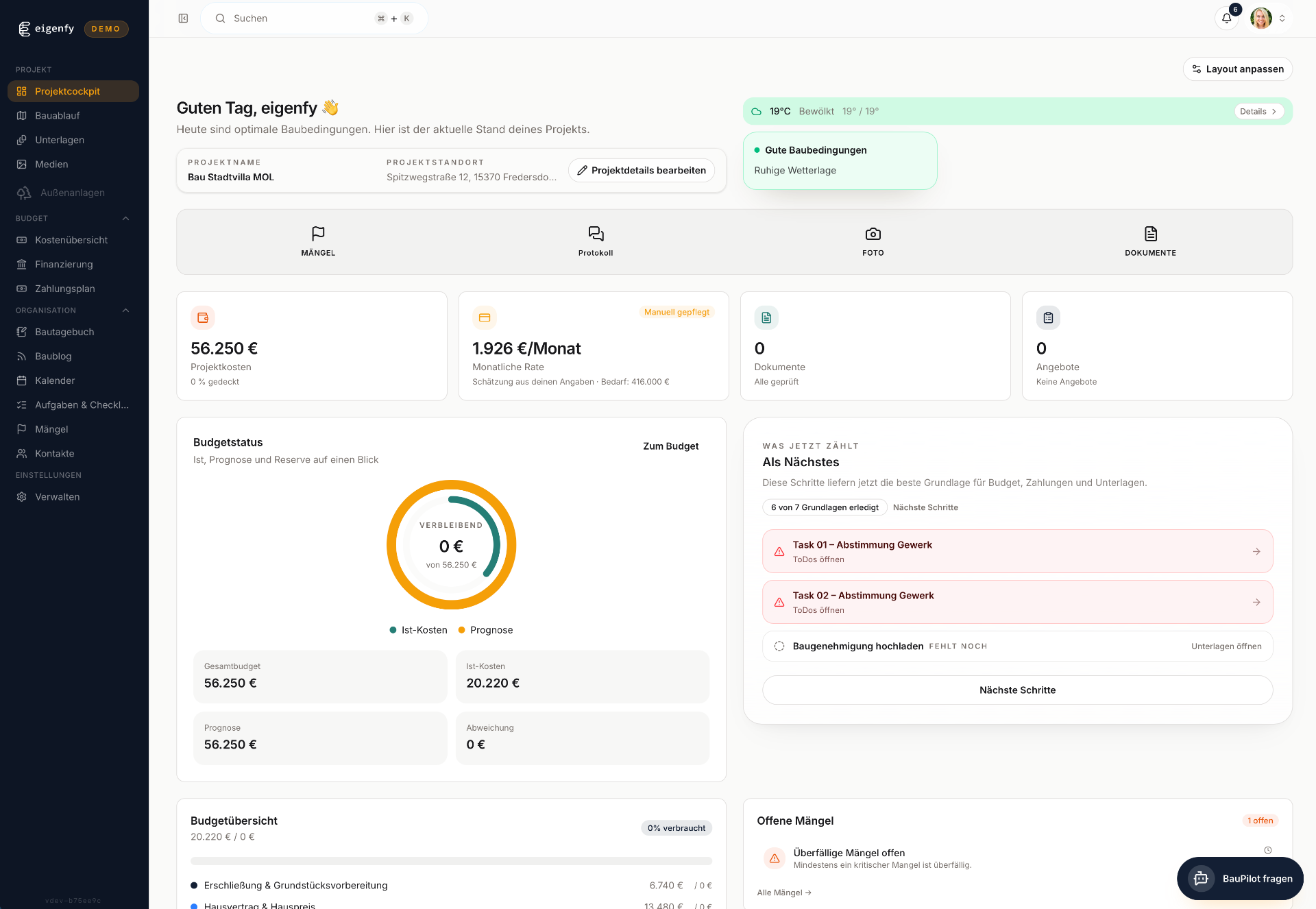
Task: Click the Foto camera icon
Action: [x=873, y=234]
